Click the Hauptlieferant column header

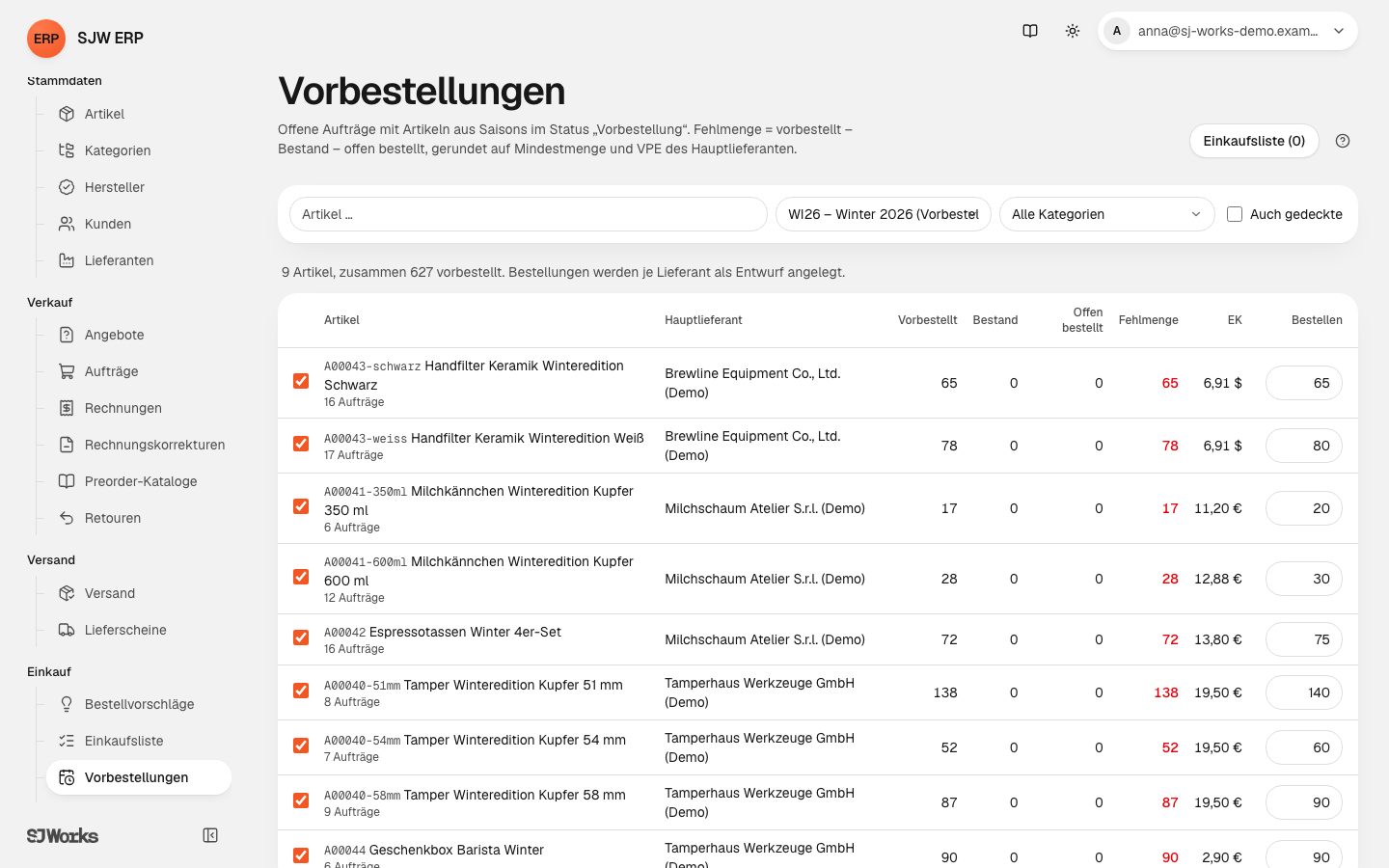(x=703, y=320)
